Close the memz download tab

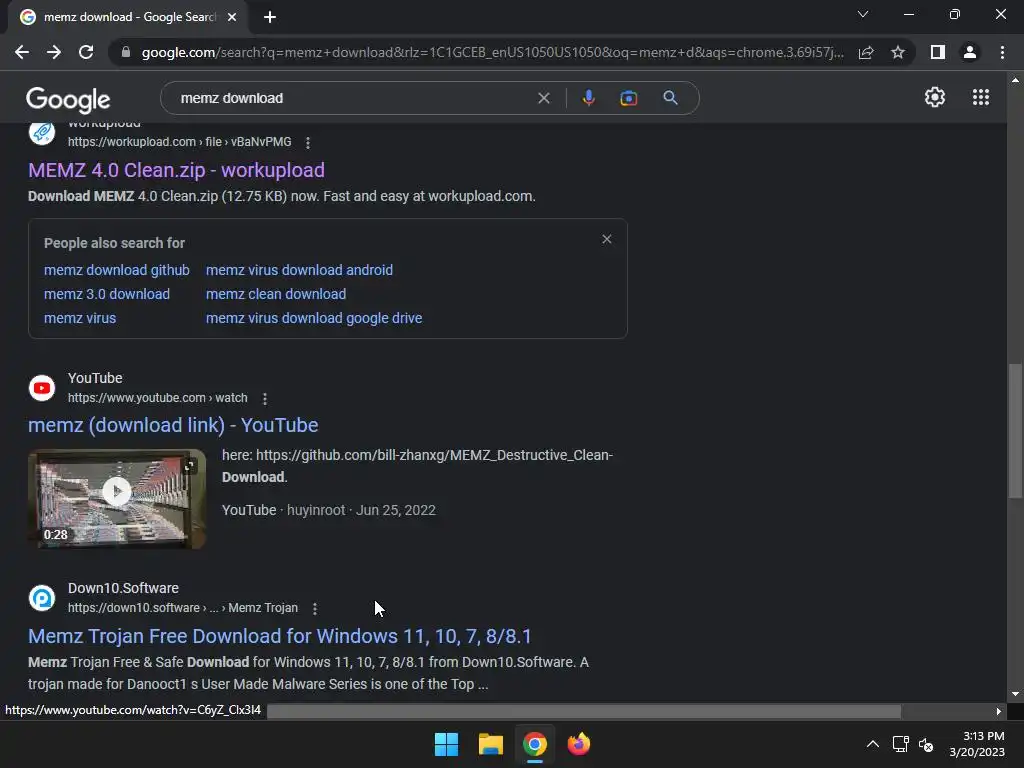pyautogui.click(x=232, y=17)
